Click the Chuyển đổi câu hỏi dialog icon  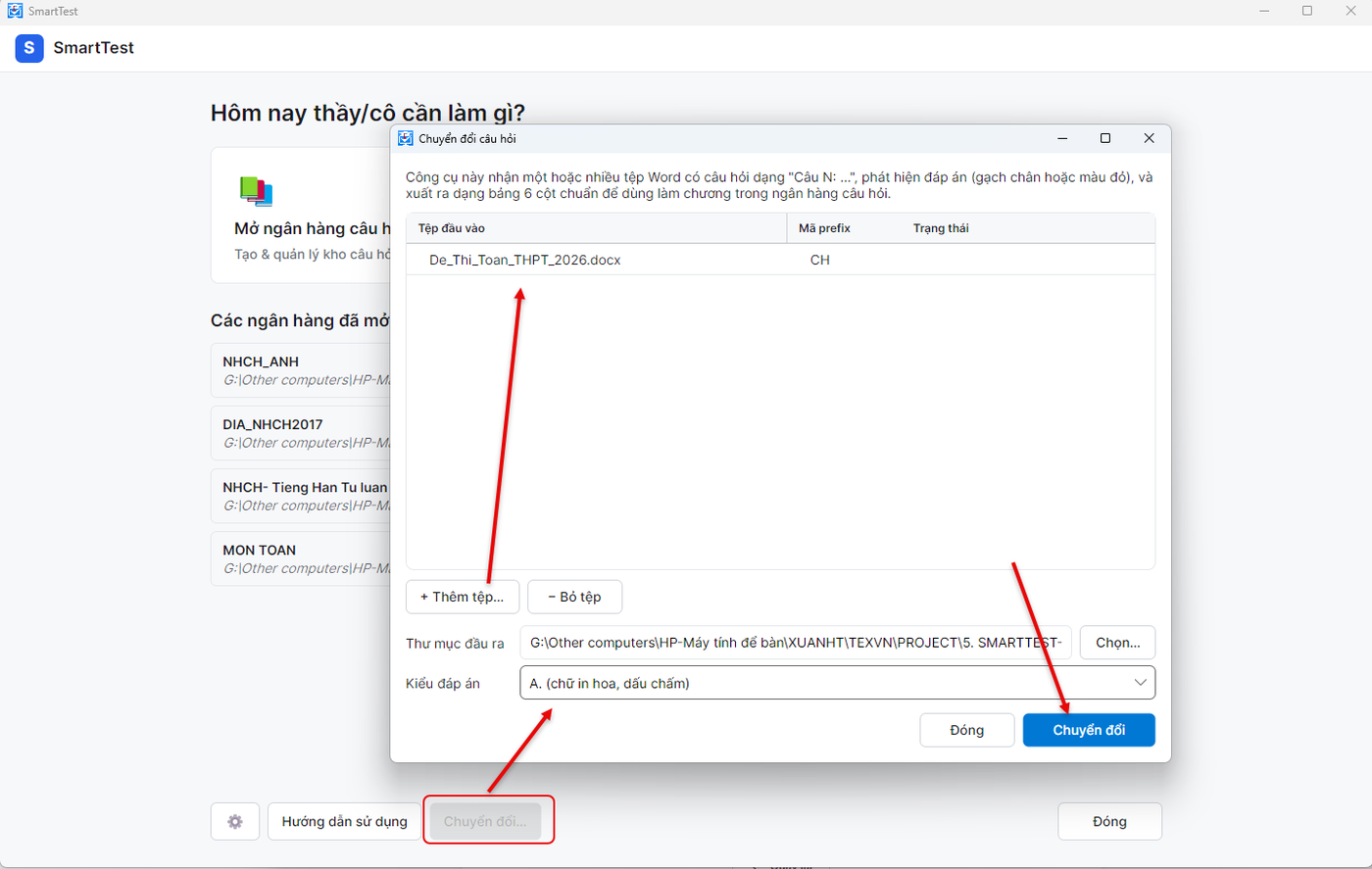point(406,138)
